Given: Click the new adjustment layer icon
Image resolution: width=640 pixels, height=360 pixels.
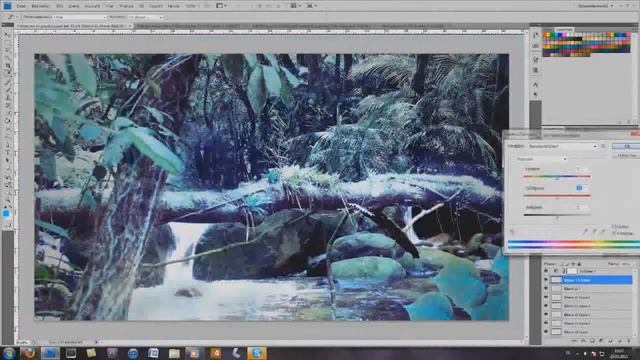Looking at the screenshot, I should coord(601,340).
